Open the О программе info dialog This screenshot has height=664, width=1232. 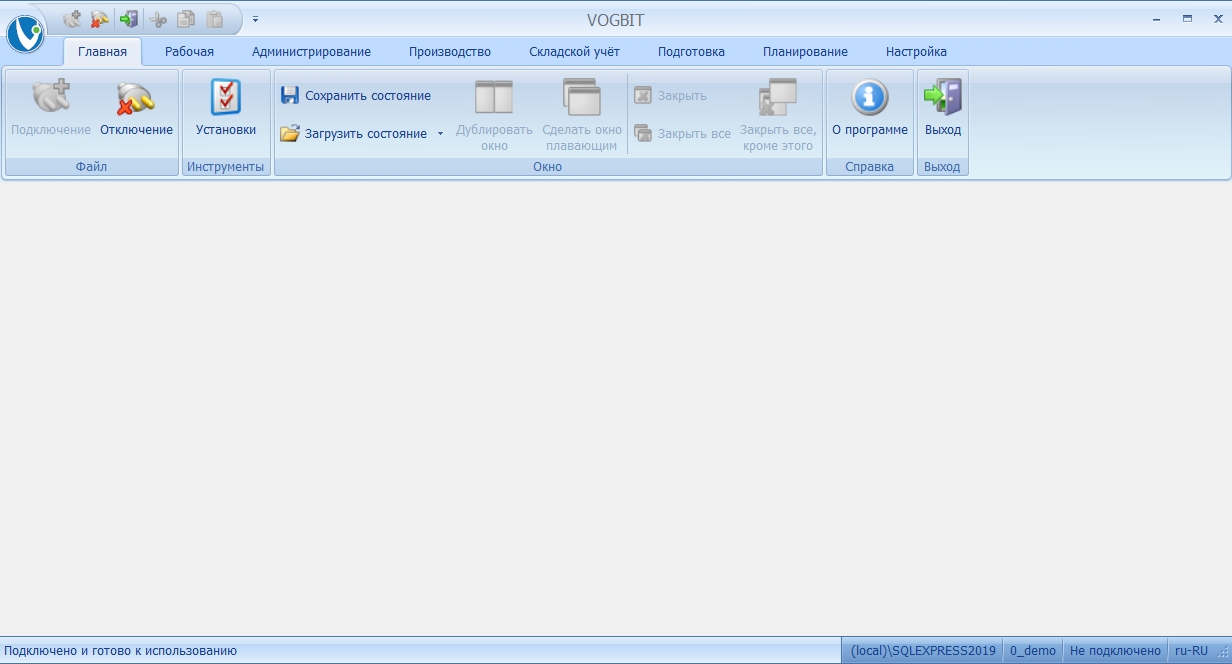[x=870, y=110]
